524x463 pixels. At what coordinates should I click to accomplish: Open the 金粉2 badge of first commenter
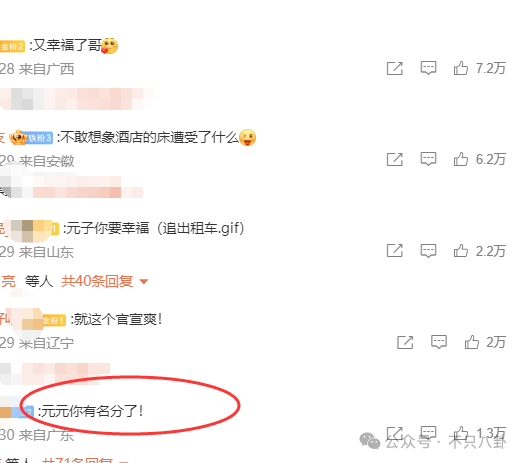[x=12, y=46]
